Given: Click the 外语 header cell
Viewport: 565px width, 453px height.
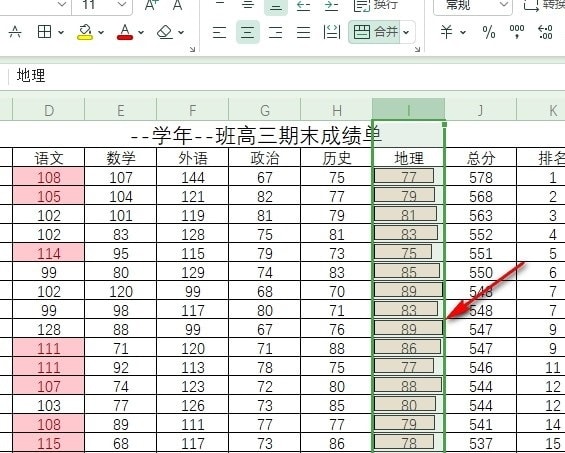Looking at the screenshot, I should pyautogui.click(x=193, y=158).
